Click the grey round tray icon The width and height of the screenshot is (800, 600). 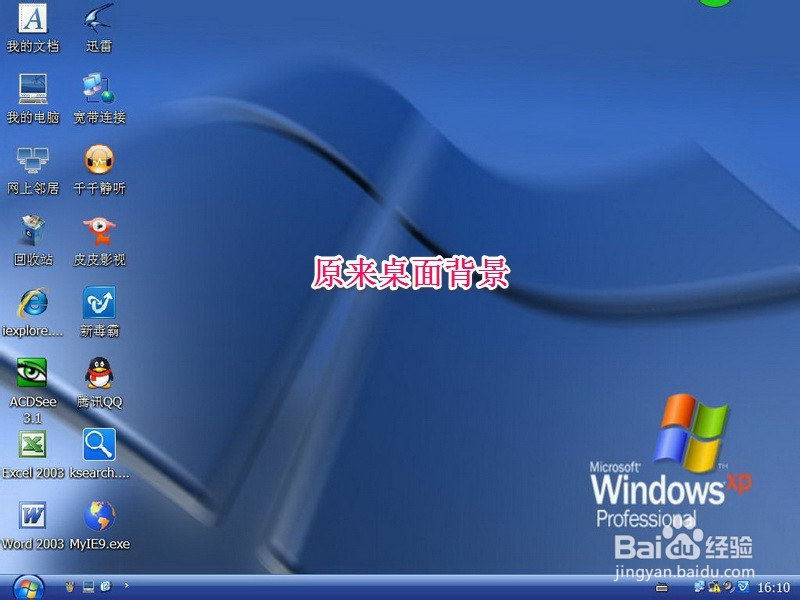pos(729,587)
